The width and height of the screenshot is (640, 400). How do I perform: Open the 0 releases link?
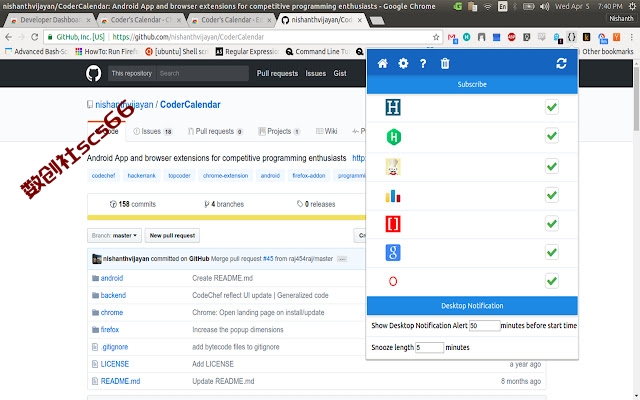tap(316, 204)
